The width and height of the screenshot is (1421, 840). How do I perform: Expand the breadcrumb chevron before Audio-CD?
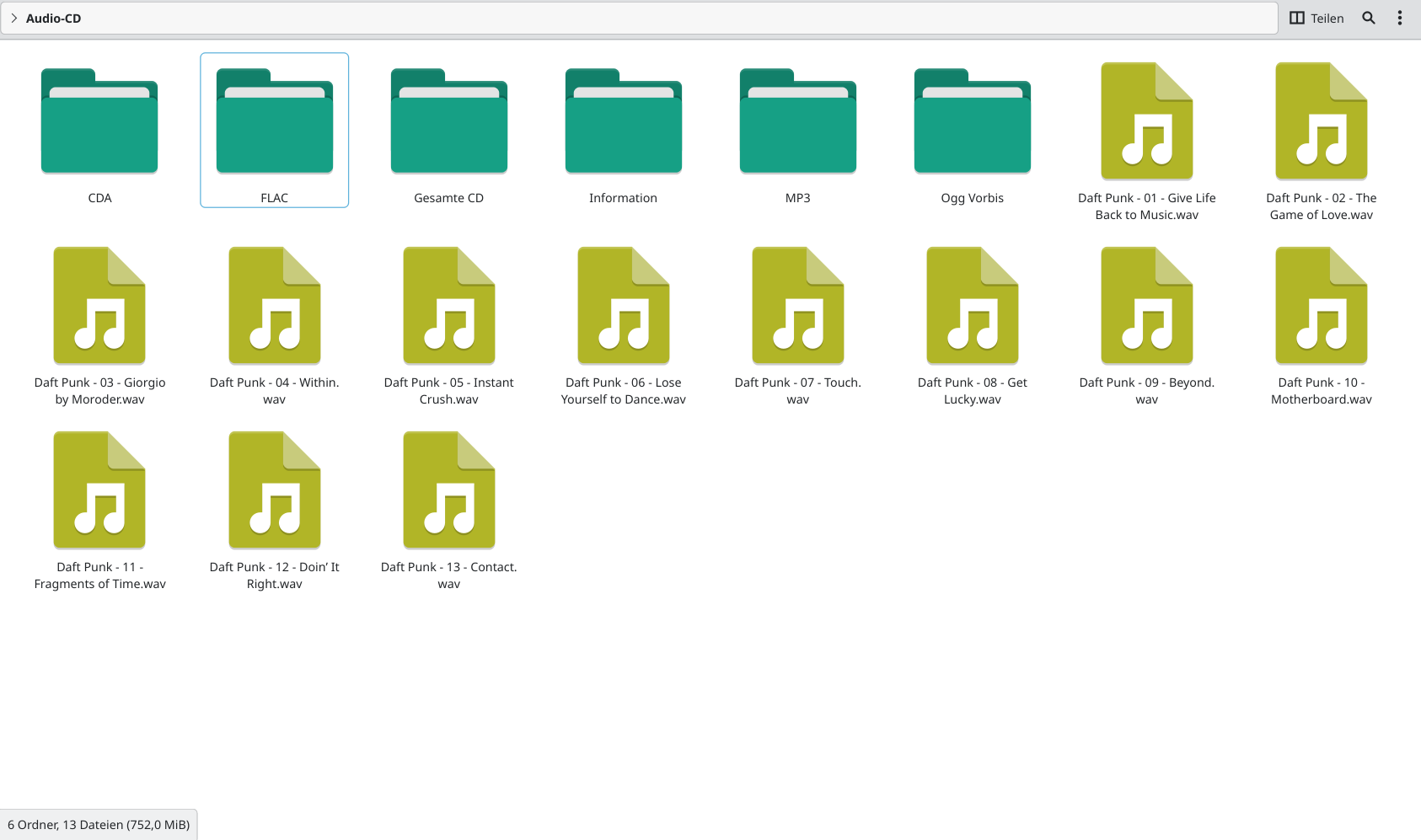pos(13,18)
